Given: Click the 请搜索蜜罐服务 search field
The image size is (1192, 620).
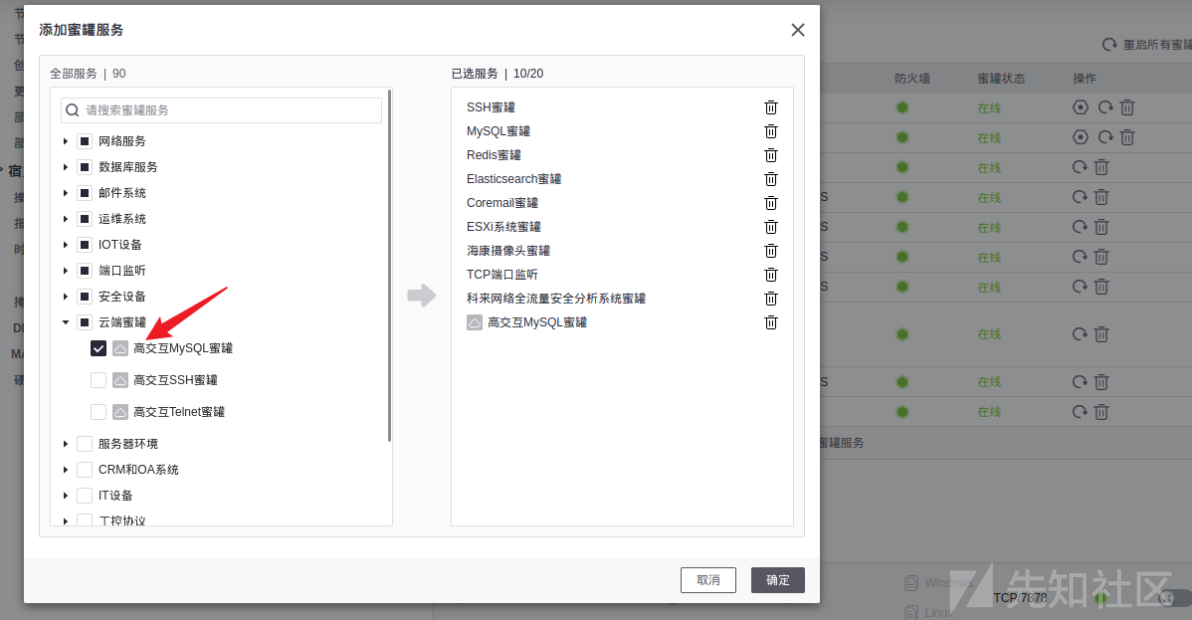Looking at the screenshot, I should pos(221,110).
